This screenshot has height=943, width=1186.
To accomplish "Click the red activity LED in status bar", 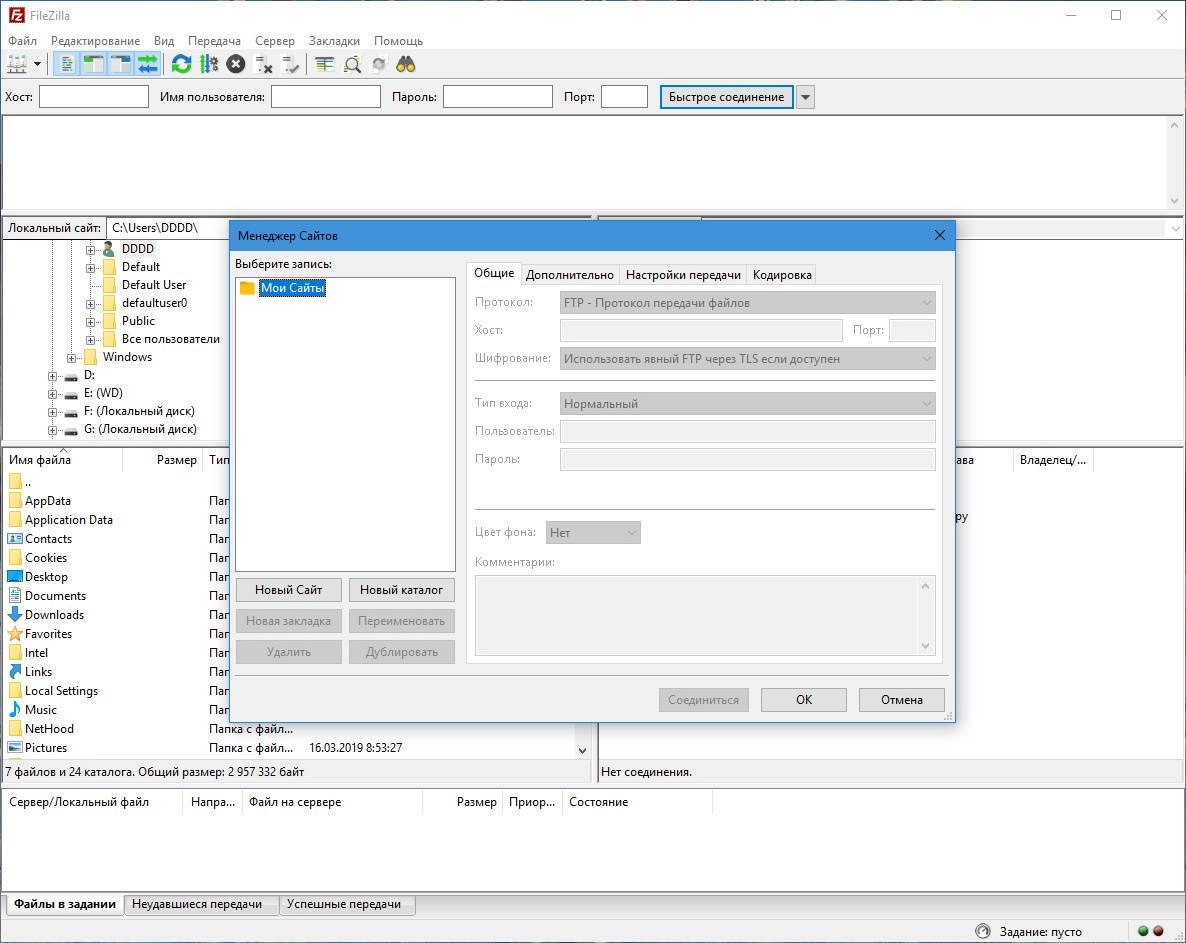I will [1158, 931].
